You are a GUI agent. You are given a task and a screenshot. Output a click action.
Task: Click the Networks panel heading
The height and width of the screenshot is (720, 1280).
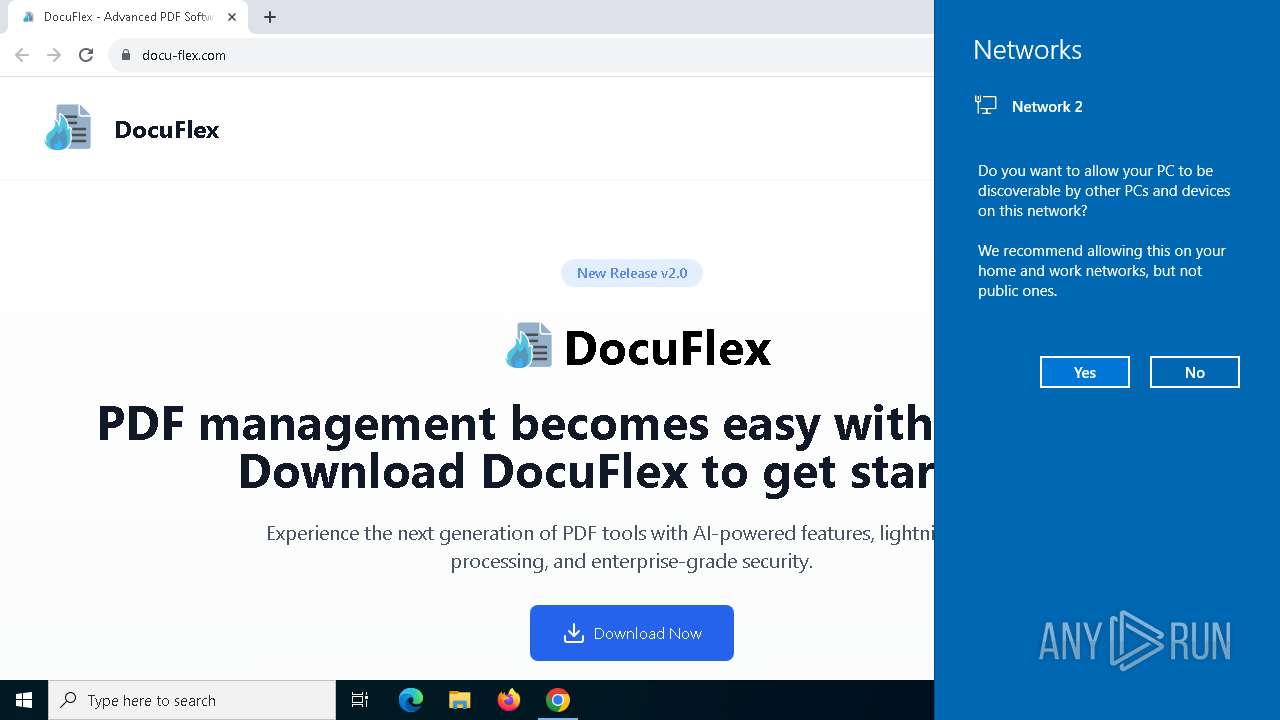click(1027, 50)
